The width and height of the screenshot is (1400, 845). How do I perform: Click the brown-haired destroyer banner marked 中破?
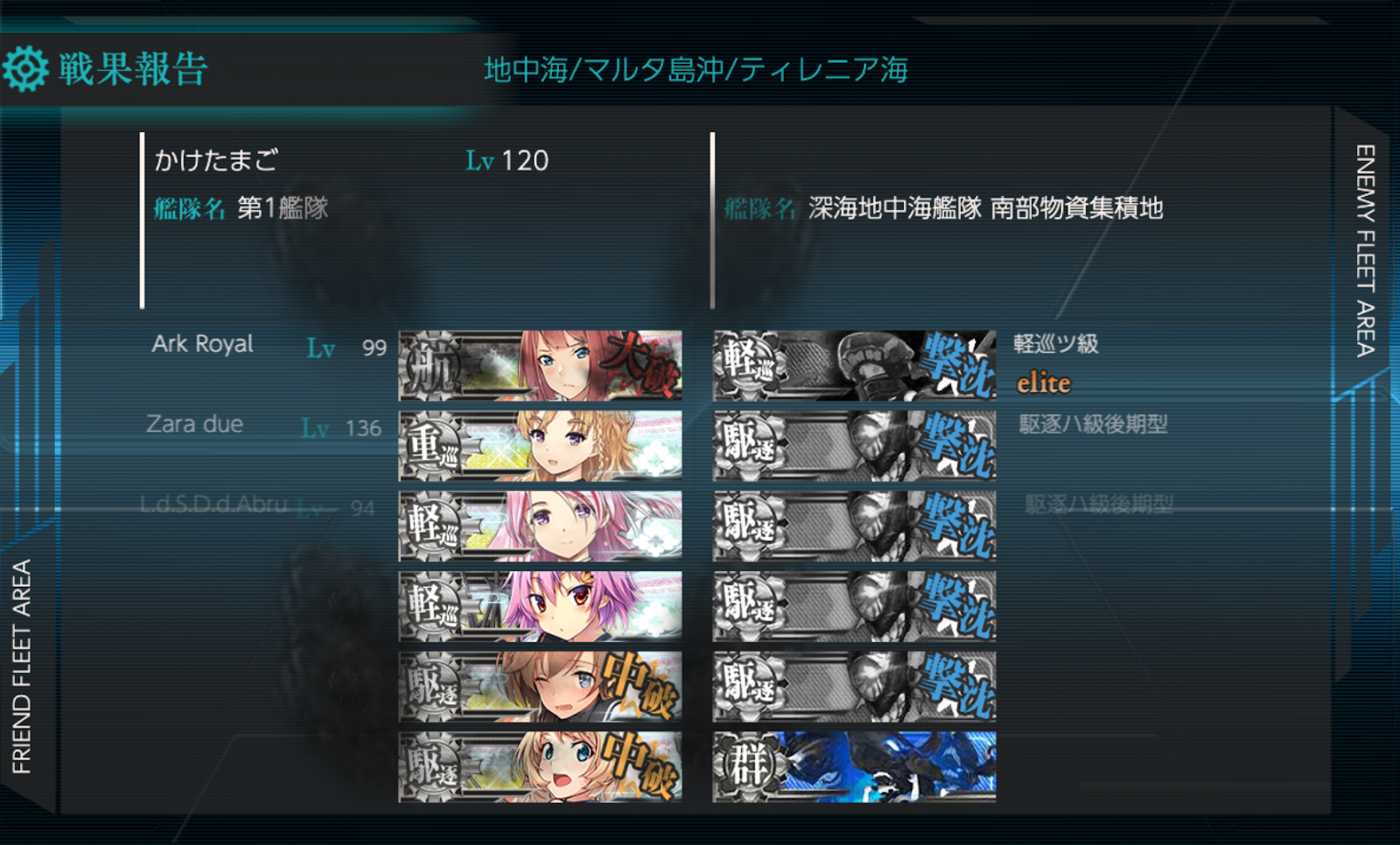(x=540, y=687)
